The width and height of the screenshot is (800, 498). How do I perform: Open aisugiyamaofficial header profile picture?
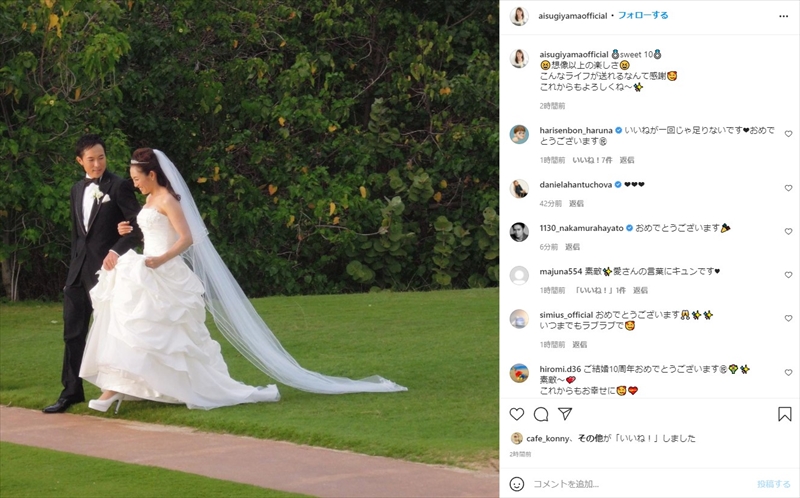(x=519, y=16)
